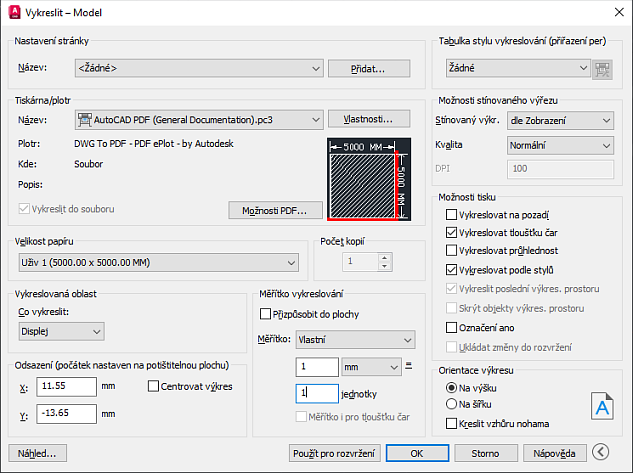The width and height of the screenshot is (633, 473).
Task: Enable Centrovat výkres checkbox
Action: (153, 386)
